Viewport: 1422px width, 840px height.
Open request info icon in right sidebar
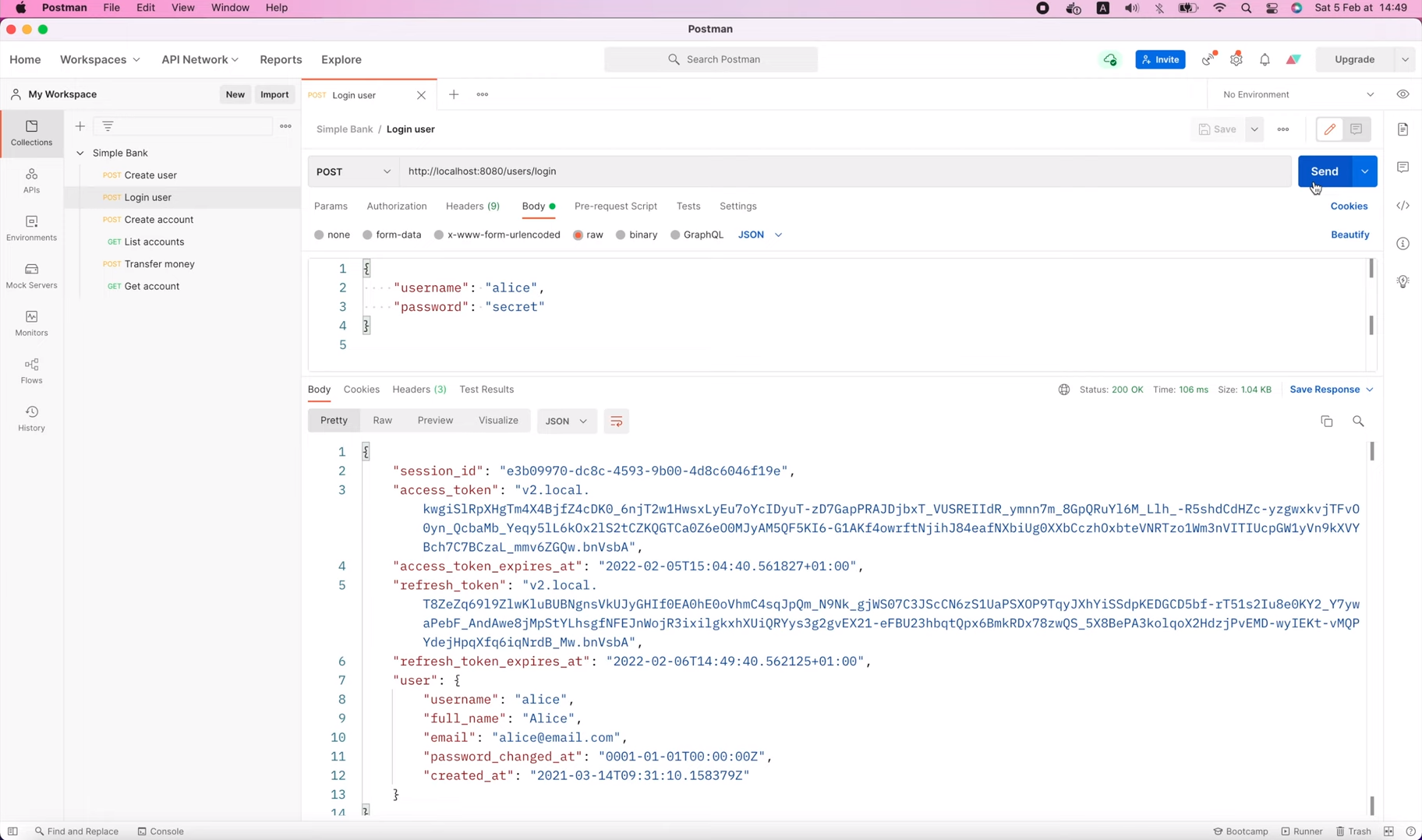(1403, 244)
